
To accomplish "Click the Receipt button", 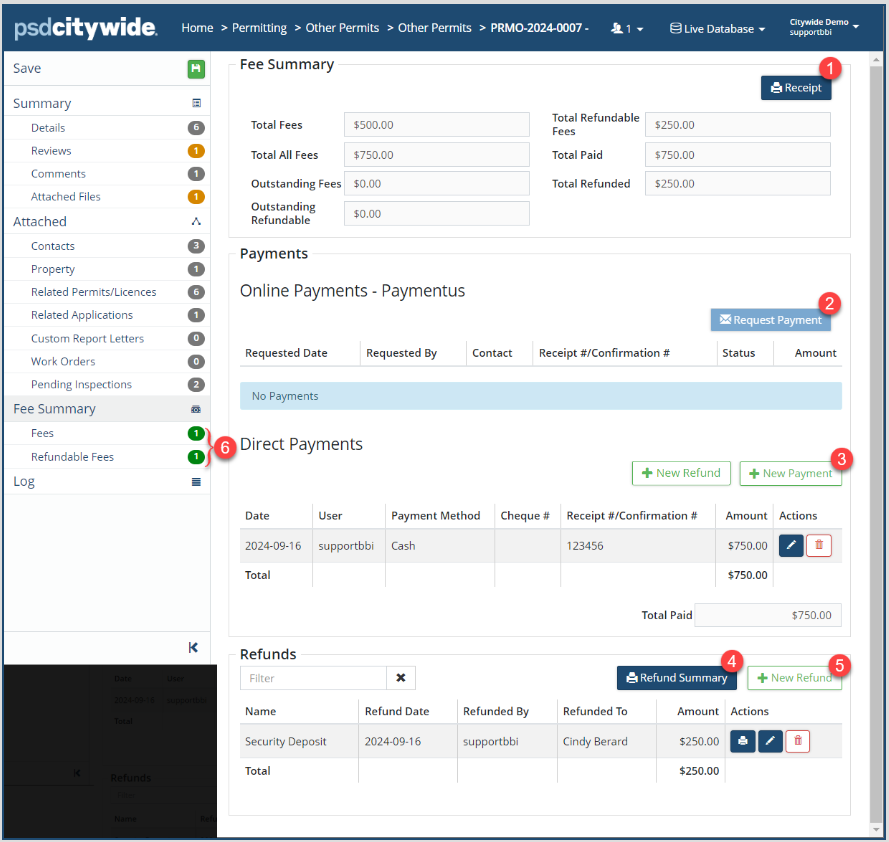I will (x=796, y=88).
